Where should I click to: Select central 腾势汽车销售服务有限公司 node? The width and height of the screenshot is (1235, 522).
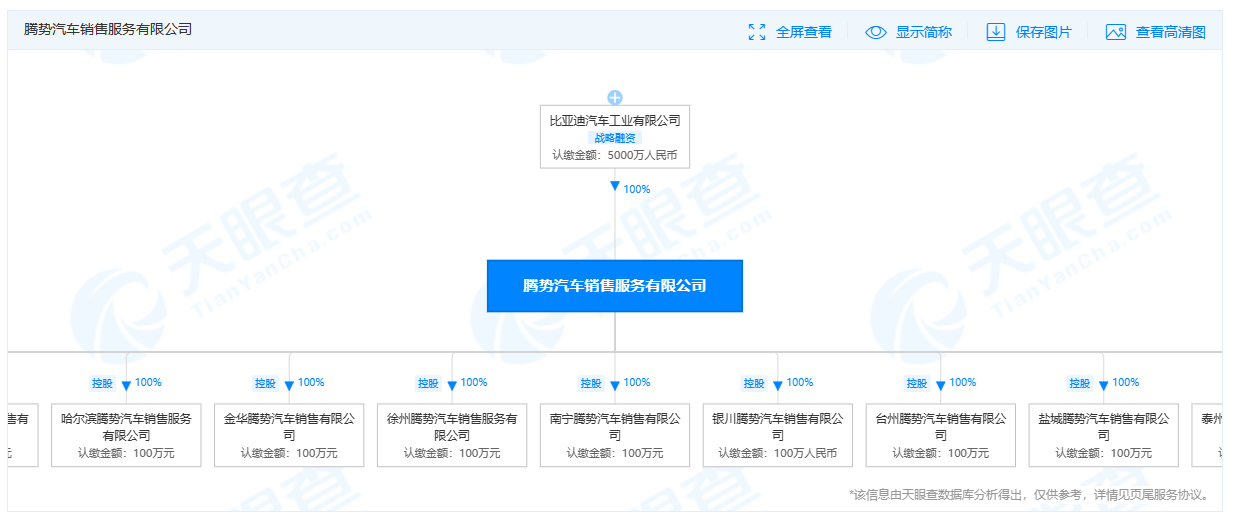(615, 286)
